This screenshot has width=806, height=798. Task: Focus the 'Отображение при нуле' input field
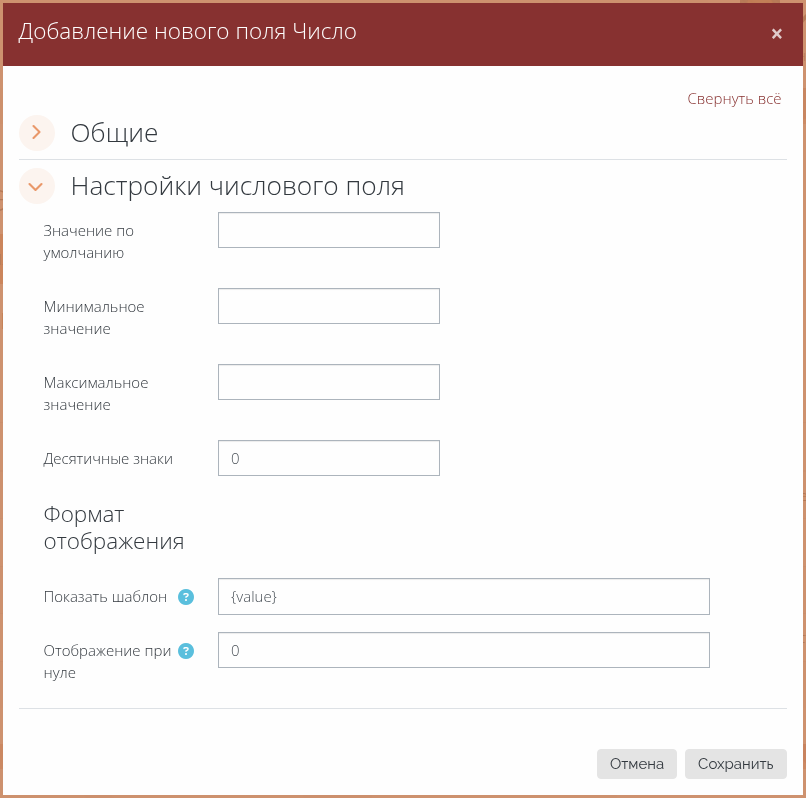point(463,650)
